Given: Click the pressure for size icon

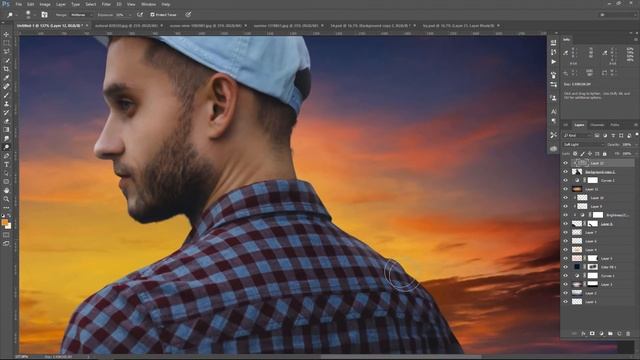Looking at the screenshot, I should 188,14.
